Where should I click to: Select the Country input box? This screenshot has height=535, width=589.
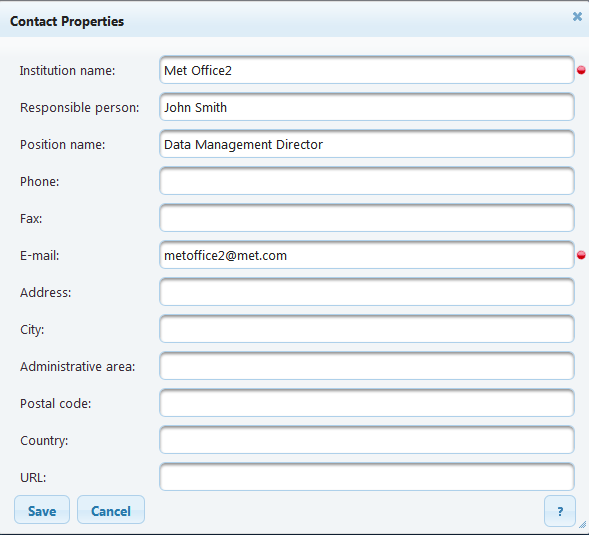click(x=367, y=440)
